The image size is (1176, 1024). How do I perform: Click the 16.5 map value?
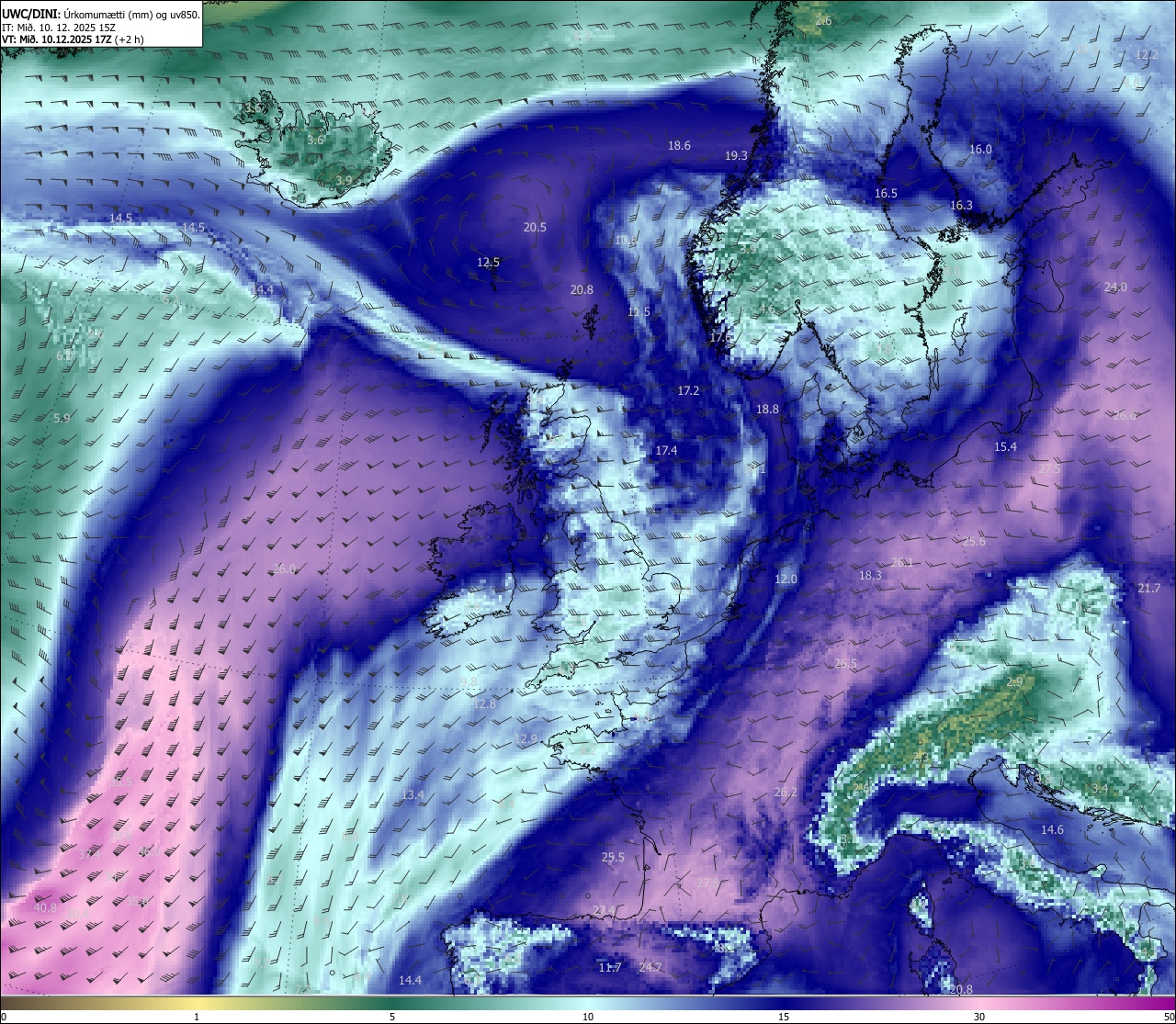[886, 193]
